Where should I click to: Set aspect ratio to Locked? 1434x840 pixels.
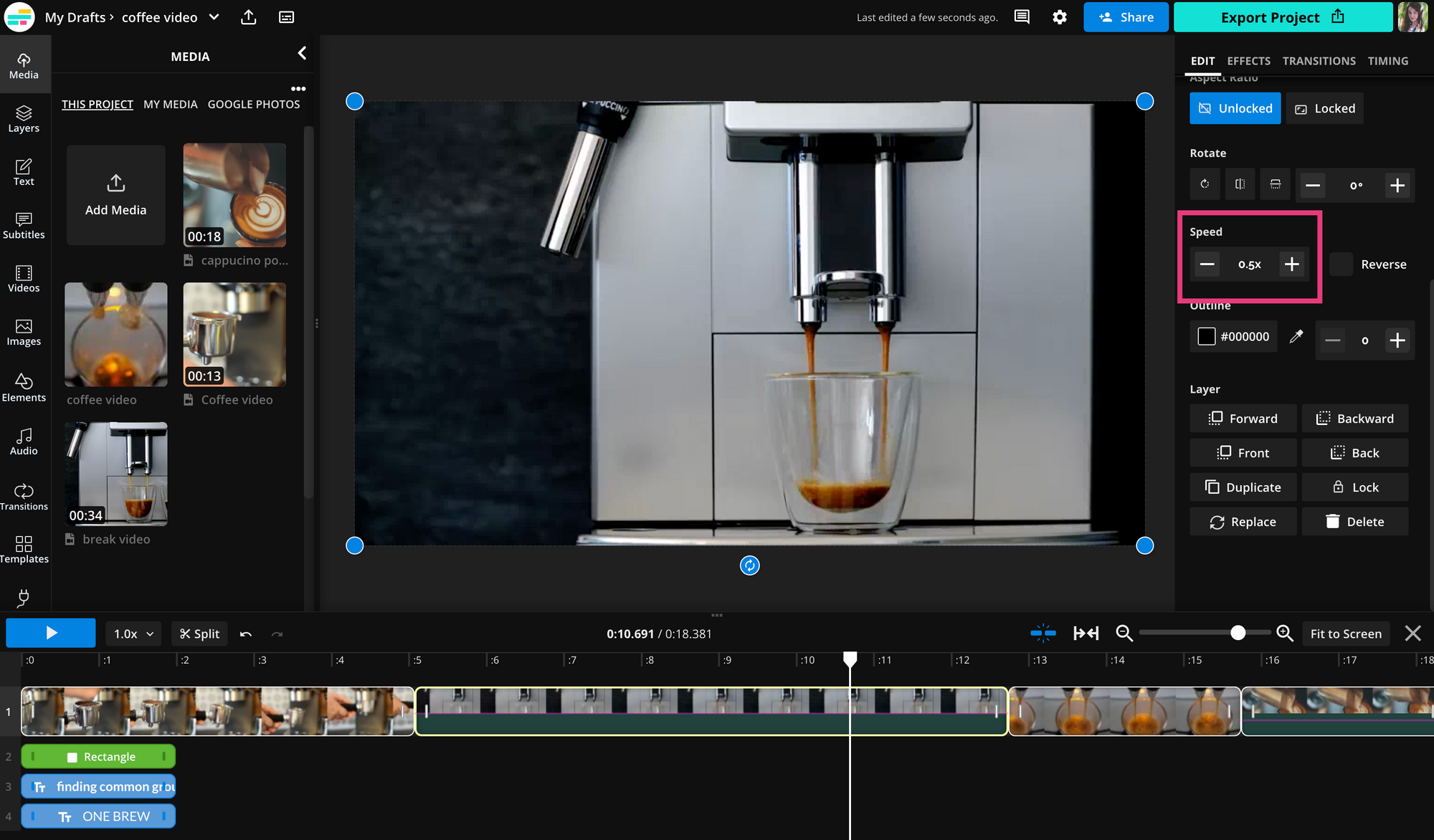pos(1324,108)
